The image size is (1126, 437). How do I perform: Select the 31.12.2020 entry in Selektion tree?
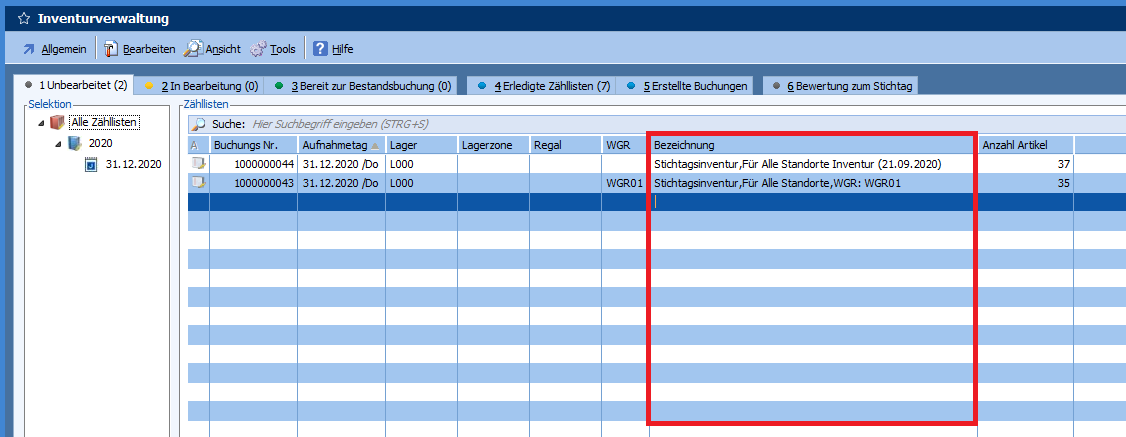[132, 164]
